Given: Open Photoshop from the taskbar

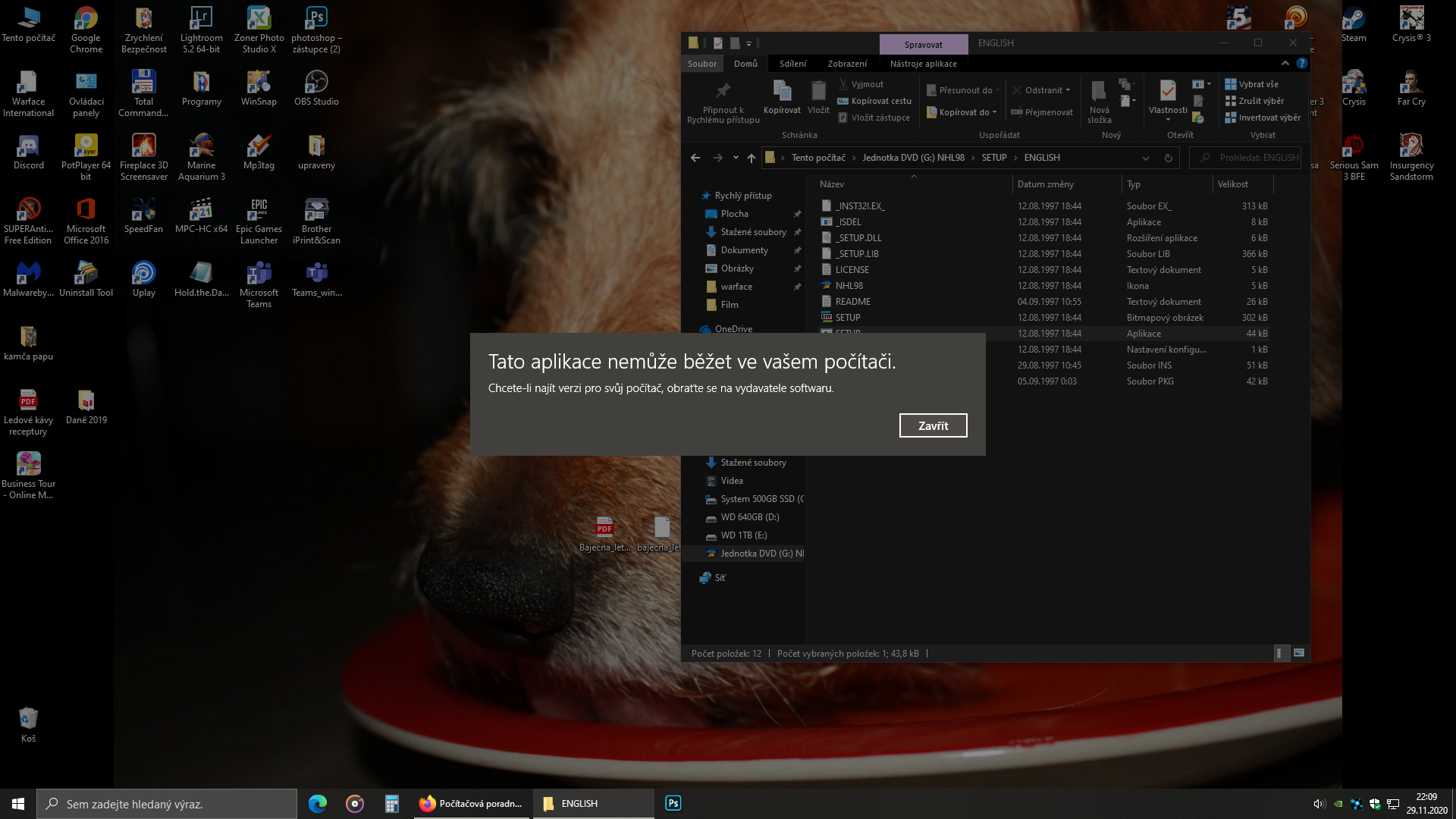Looking at the screenshot, I should 673,803.
